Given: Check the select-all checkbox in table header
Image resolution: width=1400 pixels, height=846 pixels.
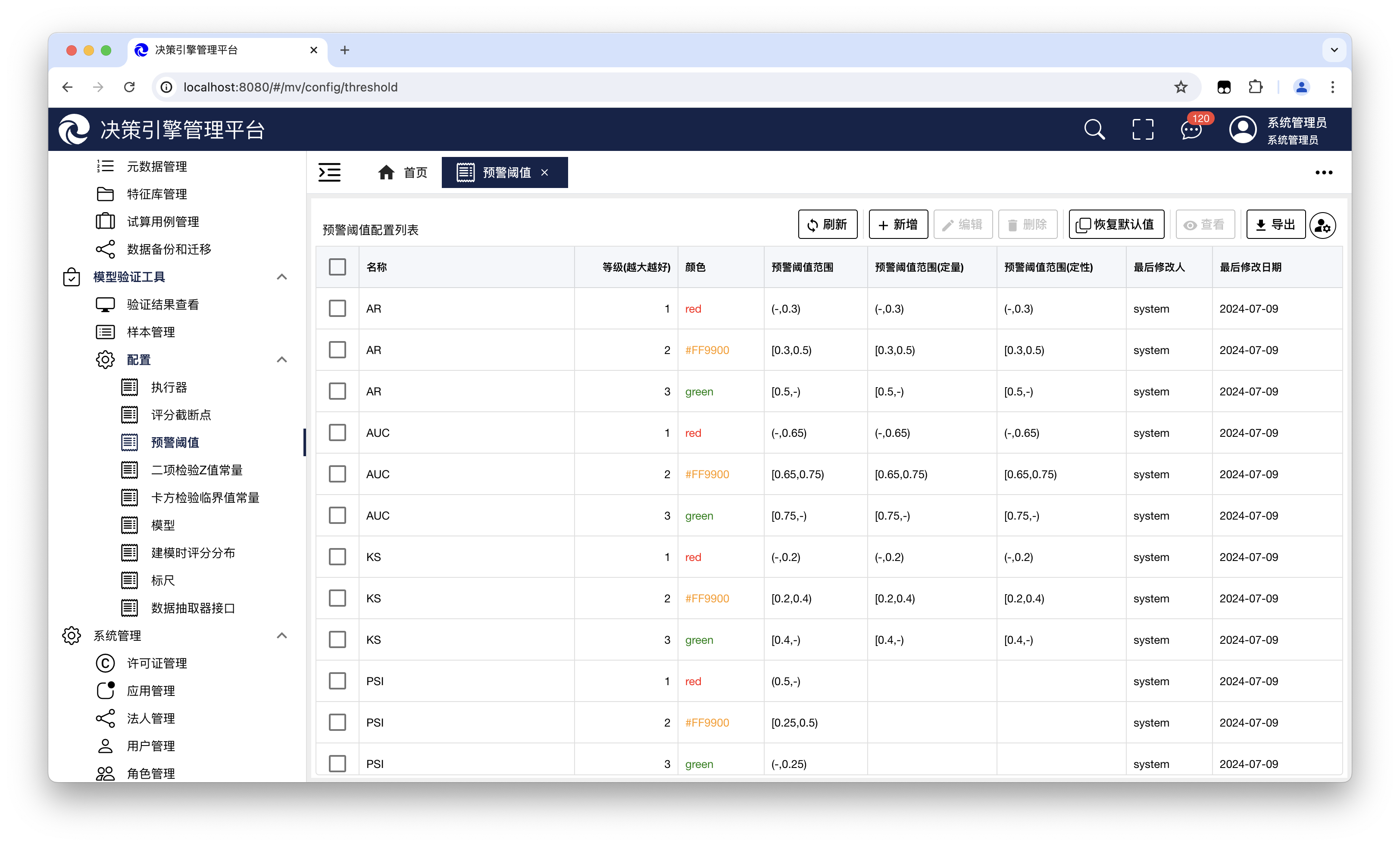Looking at the screenshot, I should (x=337, y=266).
